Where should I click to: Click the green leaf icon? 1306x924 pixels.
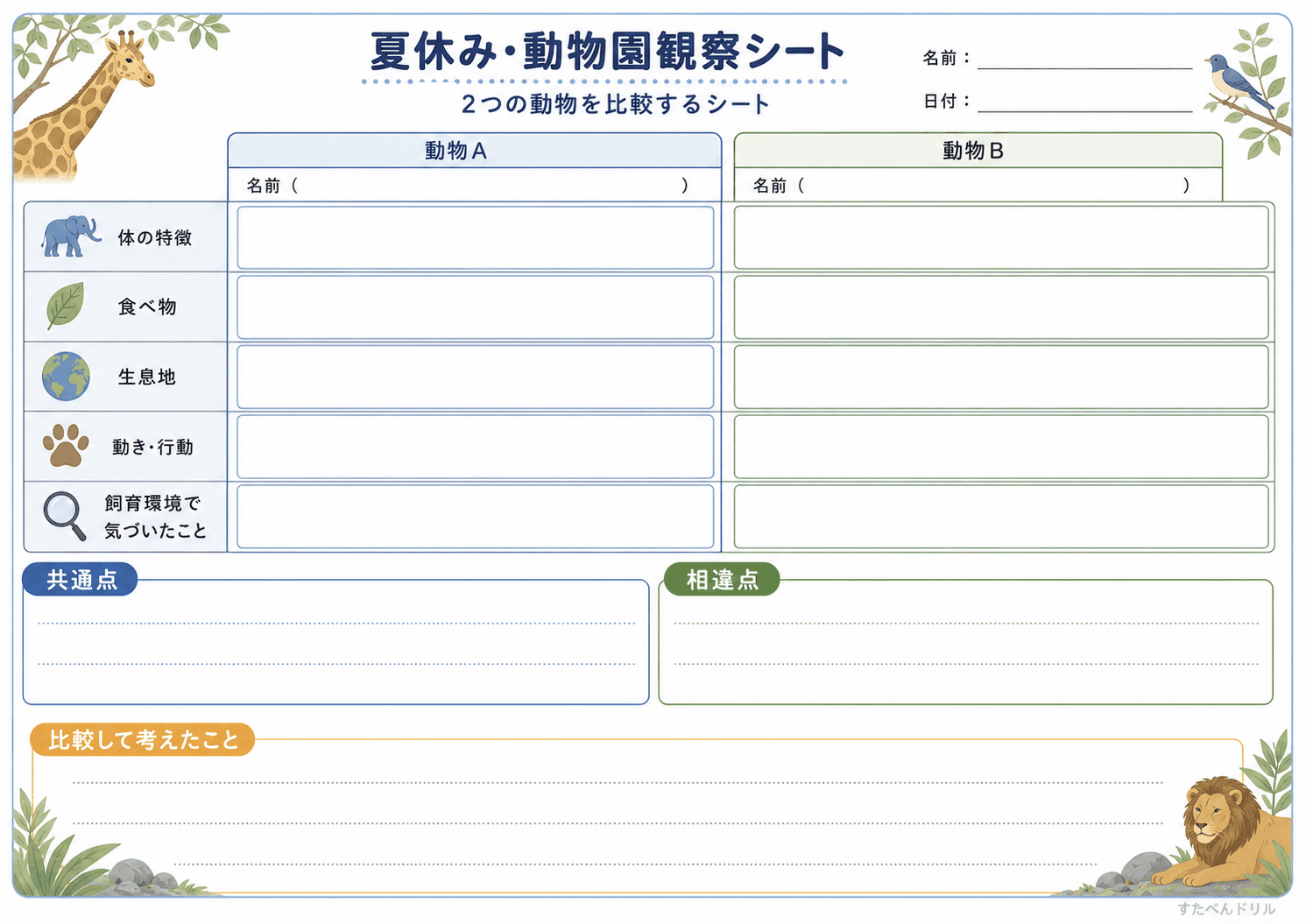(66, 306)
